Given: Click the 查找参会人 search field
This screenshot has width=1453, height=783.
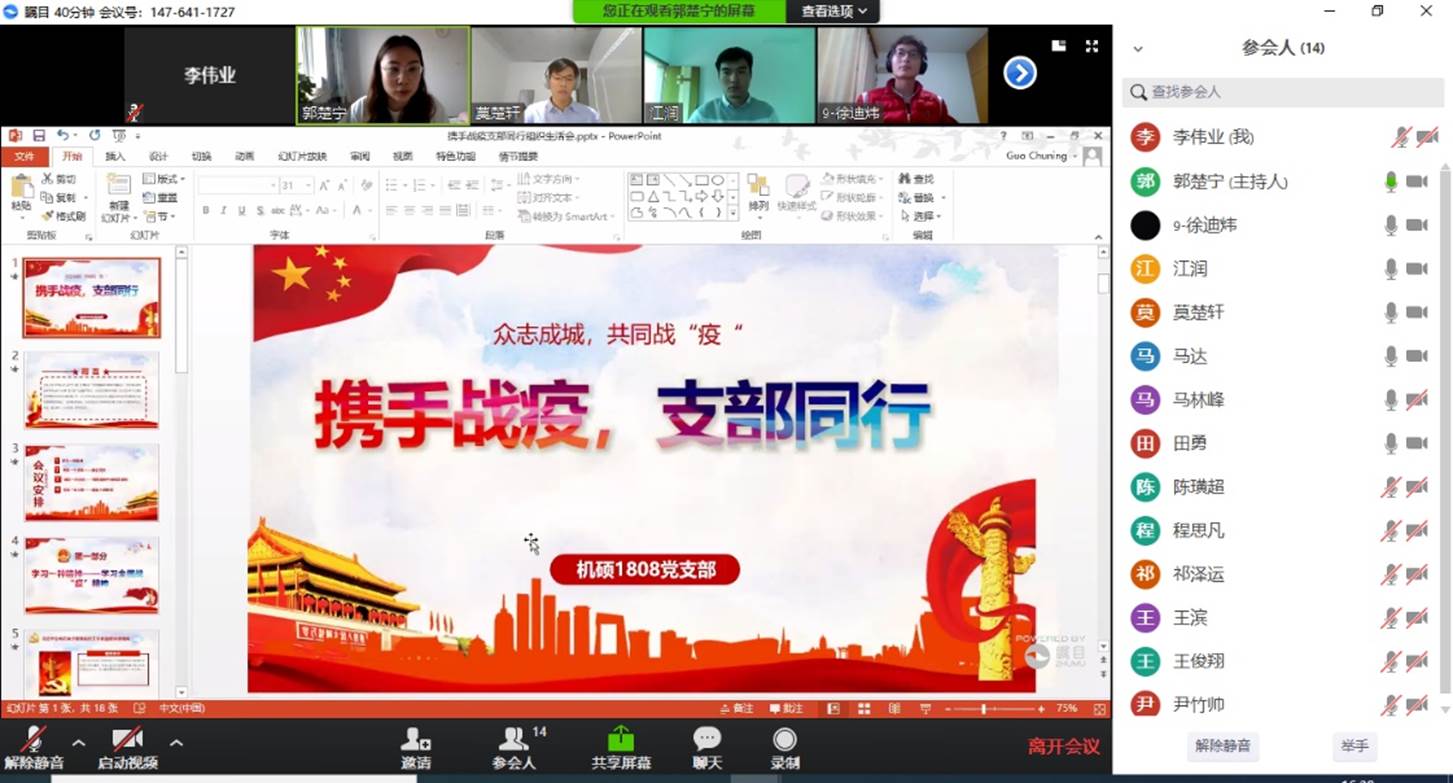Looking at the screenshot, I should [x=1283, y=92].
